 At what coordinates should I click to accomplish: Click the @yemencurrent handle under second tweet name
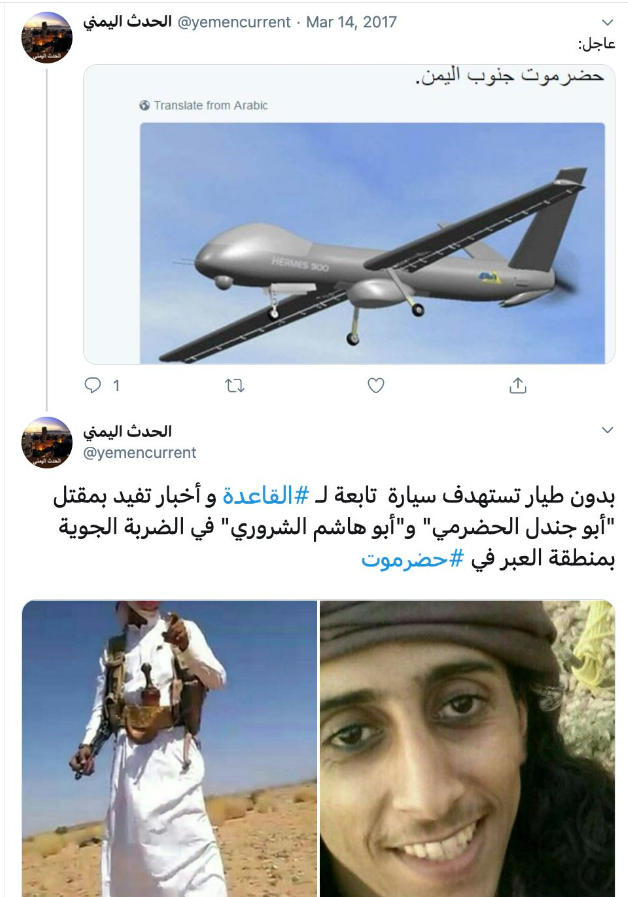pos(140,453)
